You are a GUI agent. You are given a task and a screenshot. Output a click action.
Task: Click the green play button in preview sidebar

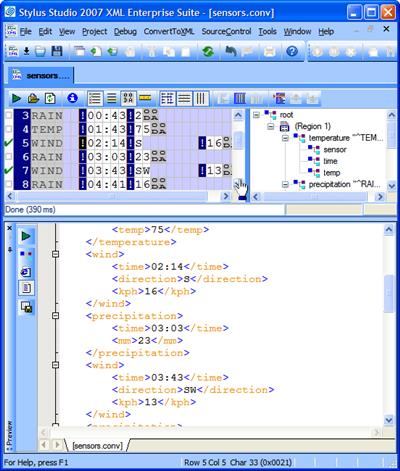click(x=26, y=236)
